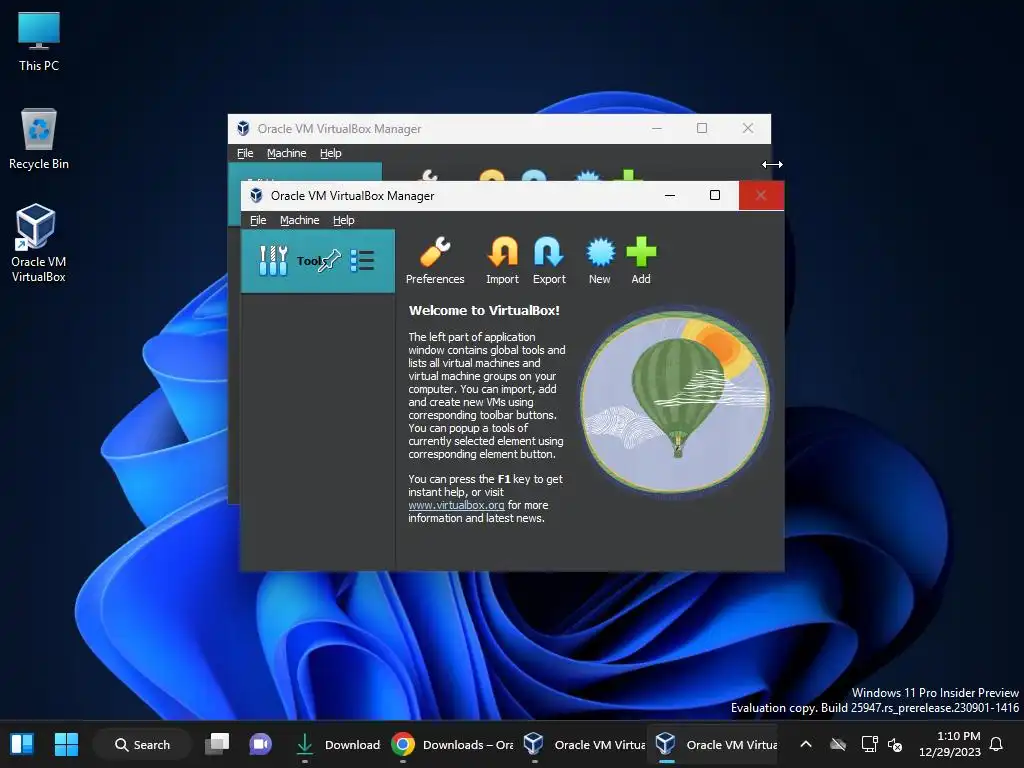Screen dimensions: 1024x768
Task: Open Help menu in front VirtualBox window
Action: (344, 220)
